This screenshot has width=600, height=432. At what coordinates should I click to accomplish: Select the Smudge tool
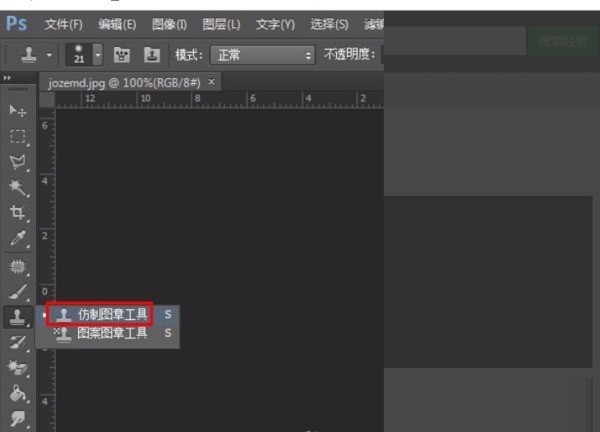18,418
